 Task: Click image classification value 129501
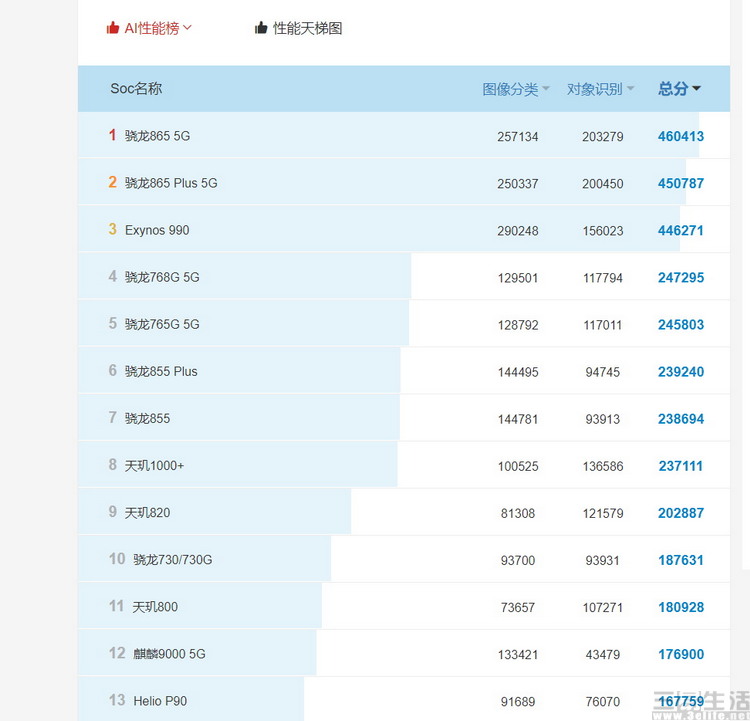coord(518,278)
